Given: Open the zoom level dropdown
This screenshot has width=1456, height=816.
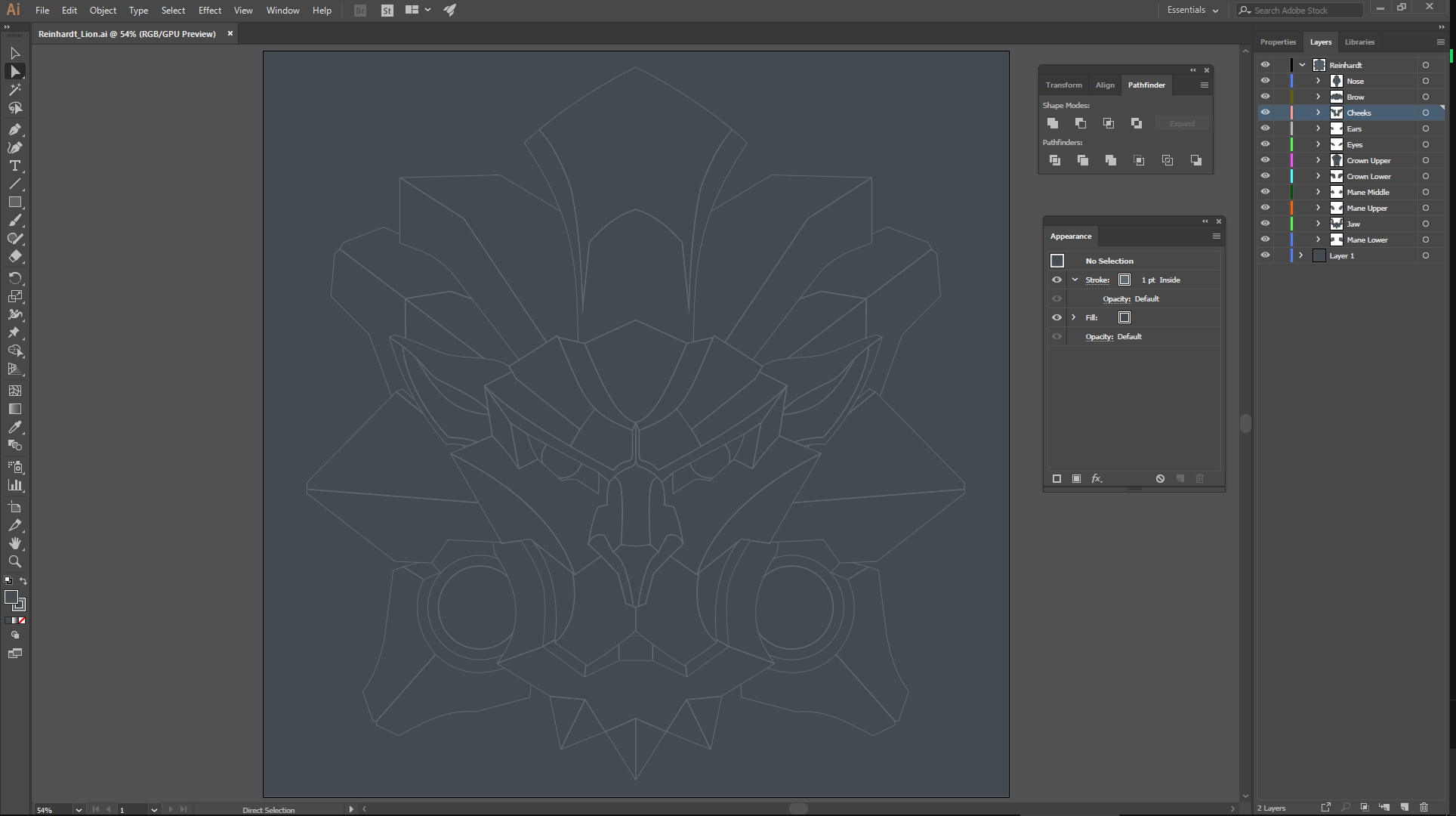Looking at the screenshot, I should [x=79, y=809].
